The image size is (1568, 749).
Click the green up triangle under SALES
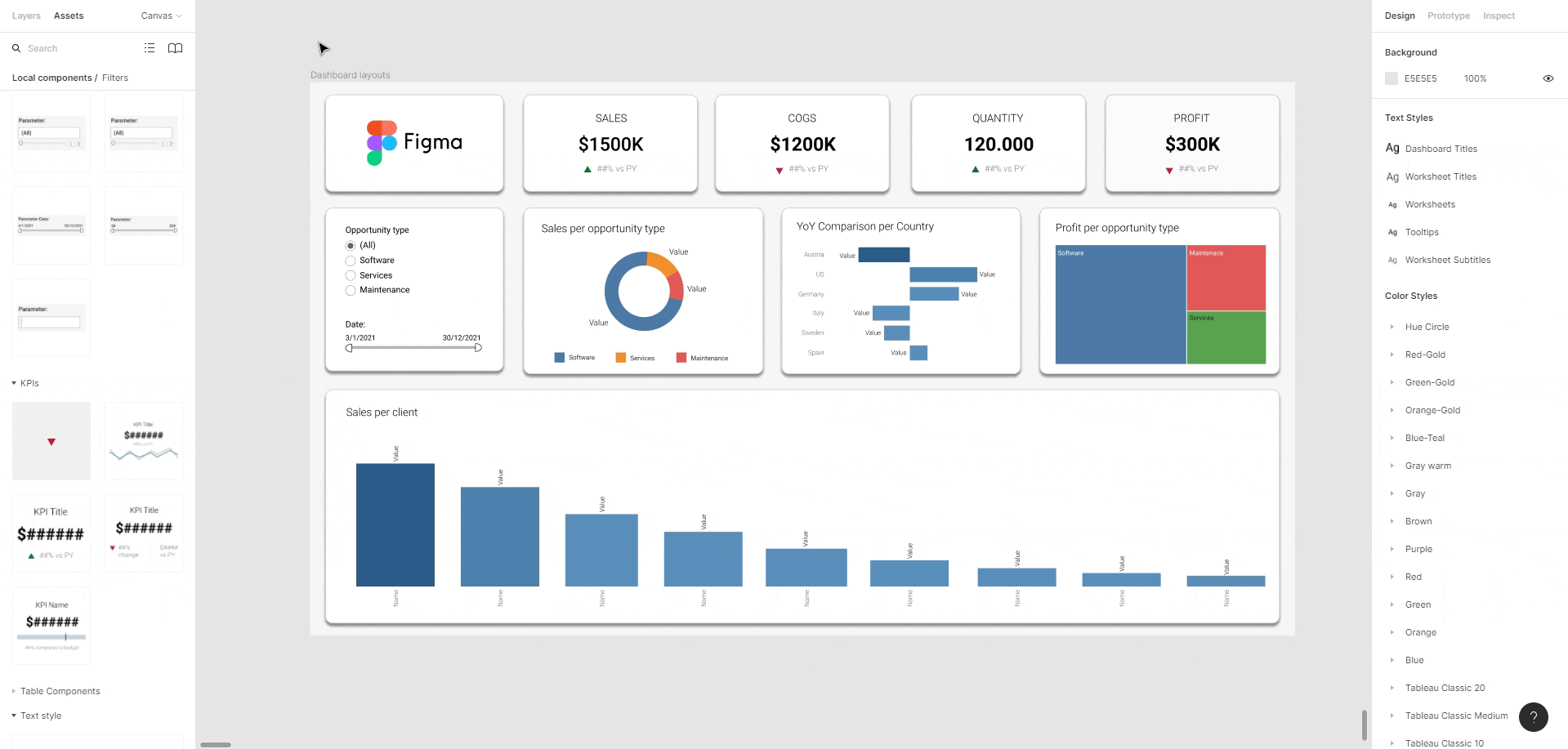[x=587, y=169]
